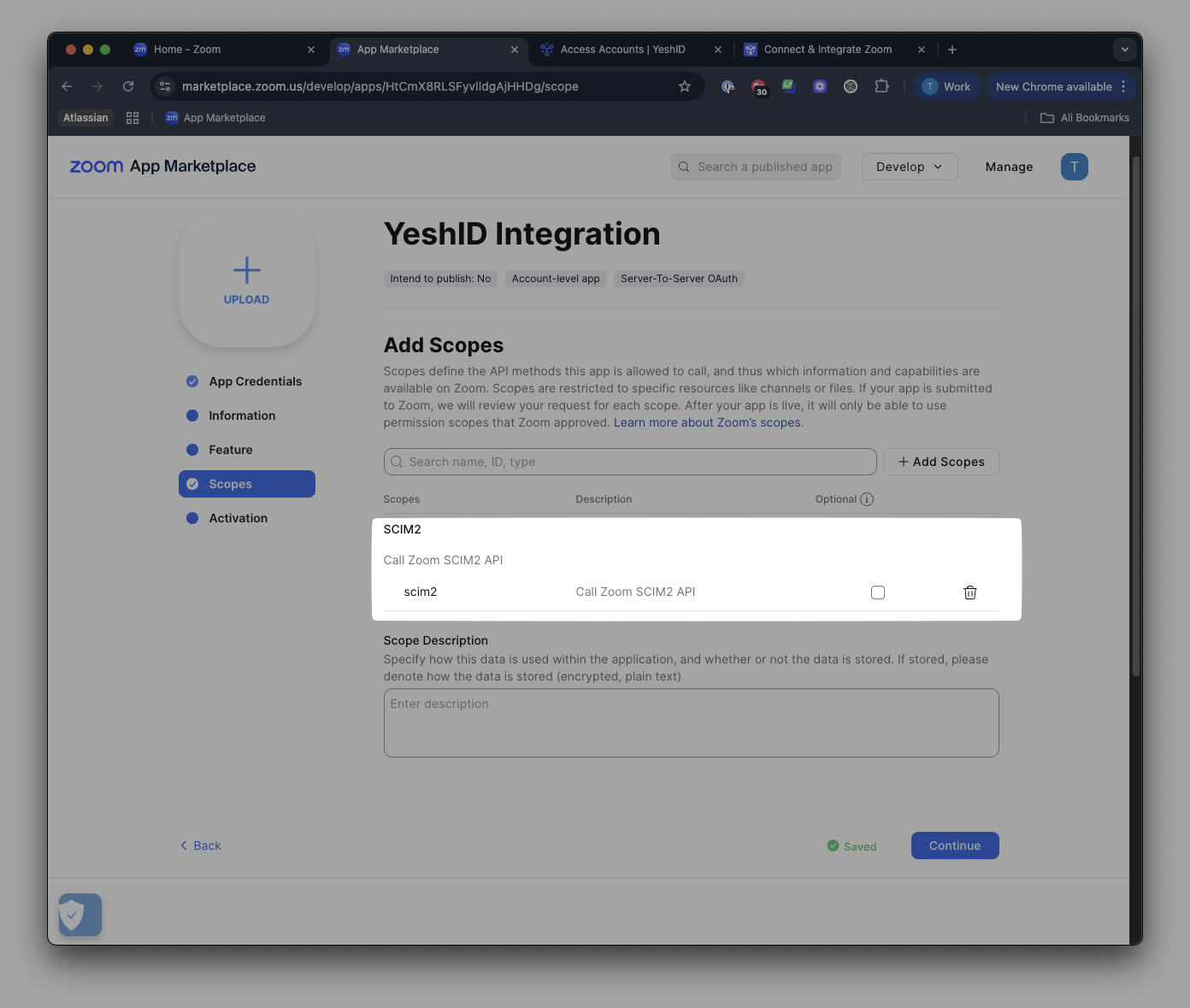Reload the page
The image size is (1190, 1008).
128,86
